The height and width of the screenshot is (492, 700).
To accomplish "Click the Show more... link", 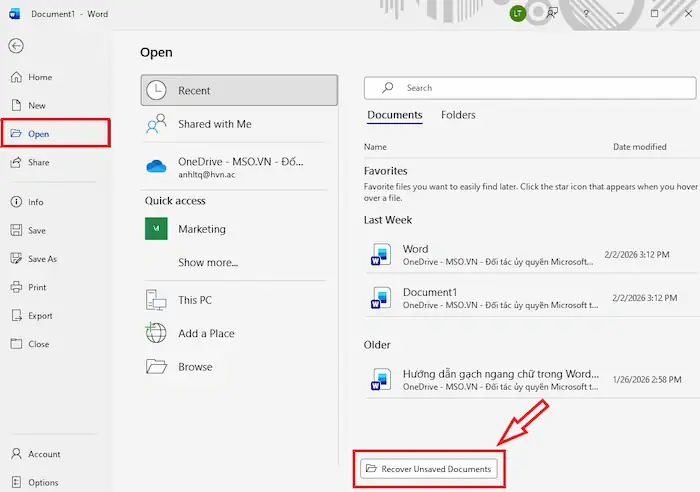I will tap(208, 263).
